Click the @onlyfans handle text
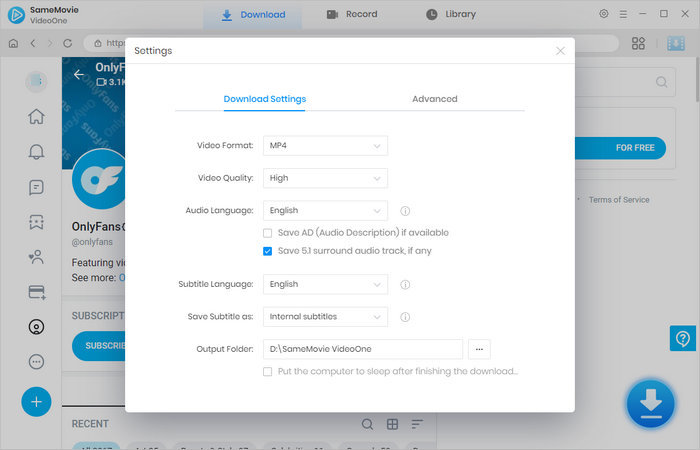The height and width of the screenshot is (450, 700). 92,242
